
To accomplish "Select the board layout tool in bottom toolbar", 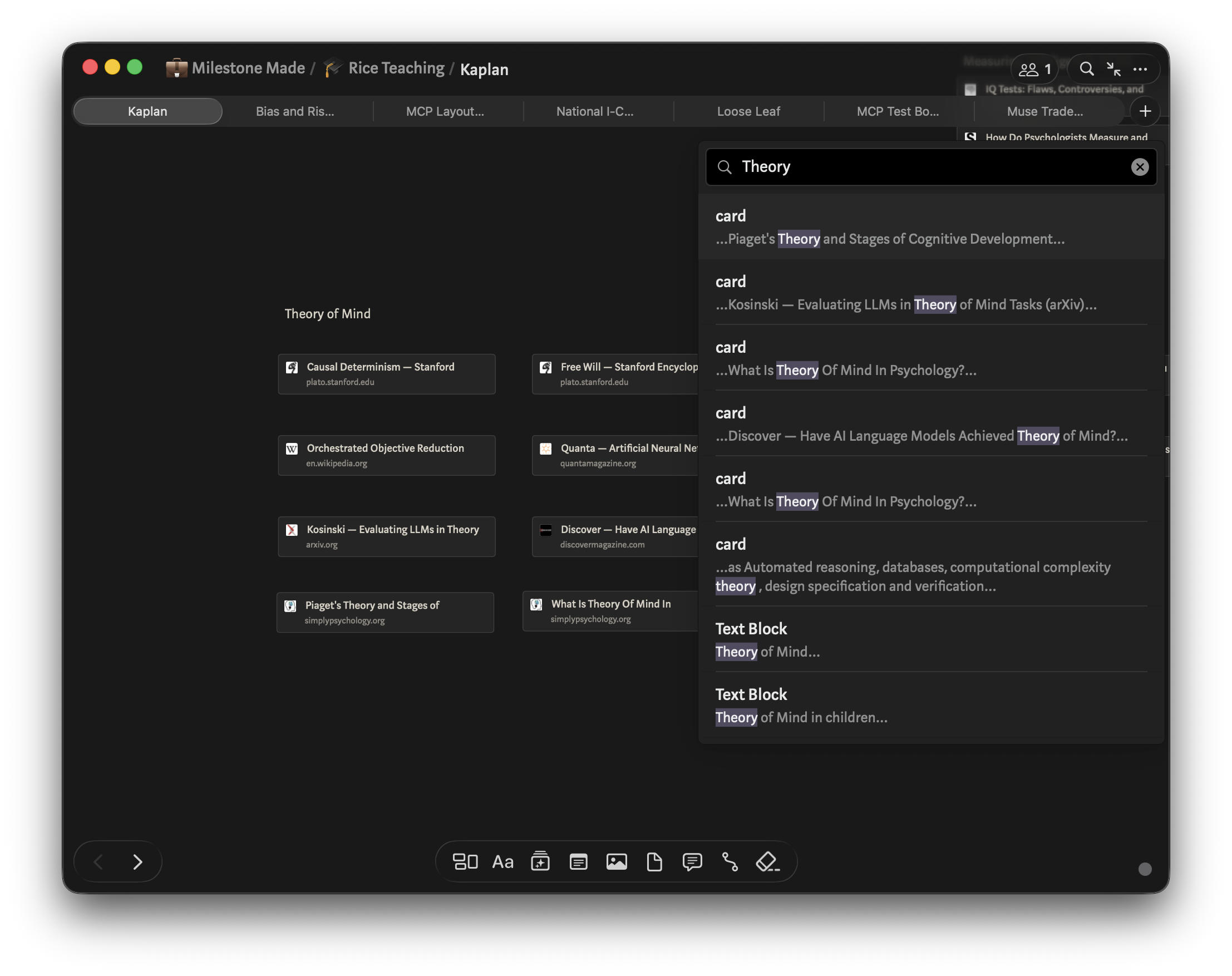I will pyautogui.click(x=465, y=861).
